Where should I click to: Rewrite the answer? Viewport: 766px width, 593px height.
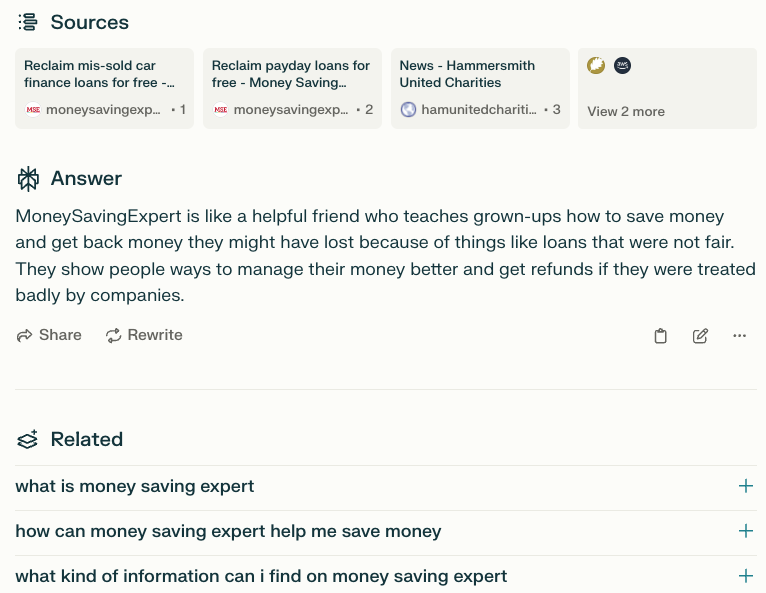click(144, 335)
